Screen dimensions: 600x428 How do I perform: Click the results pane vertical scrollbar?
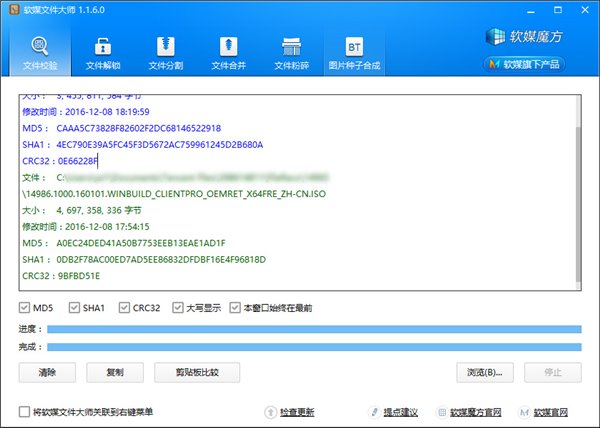578,207
